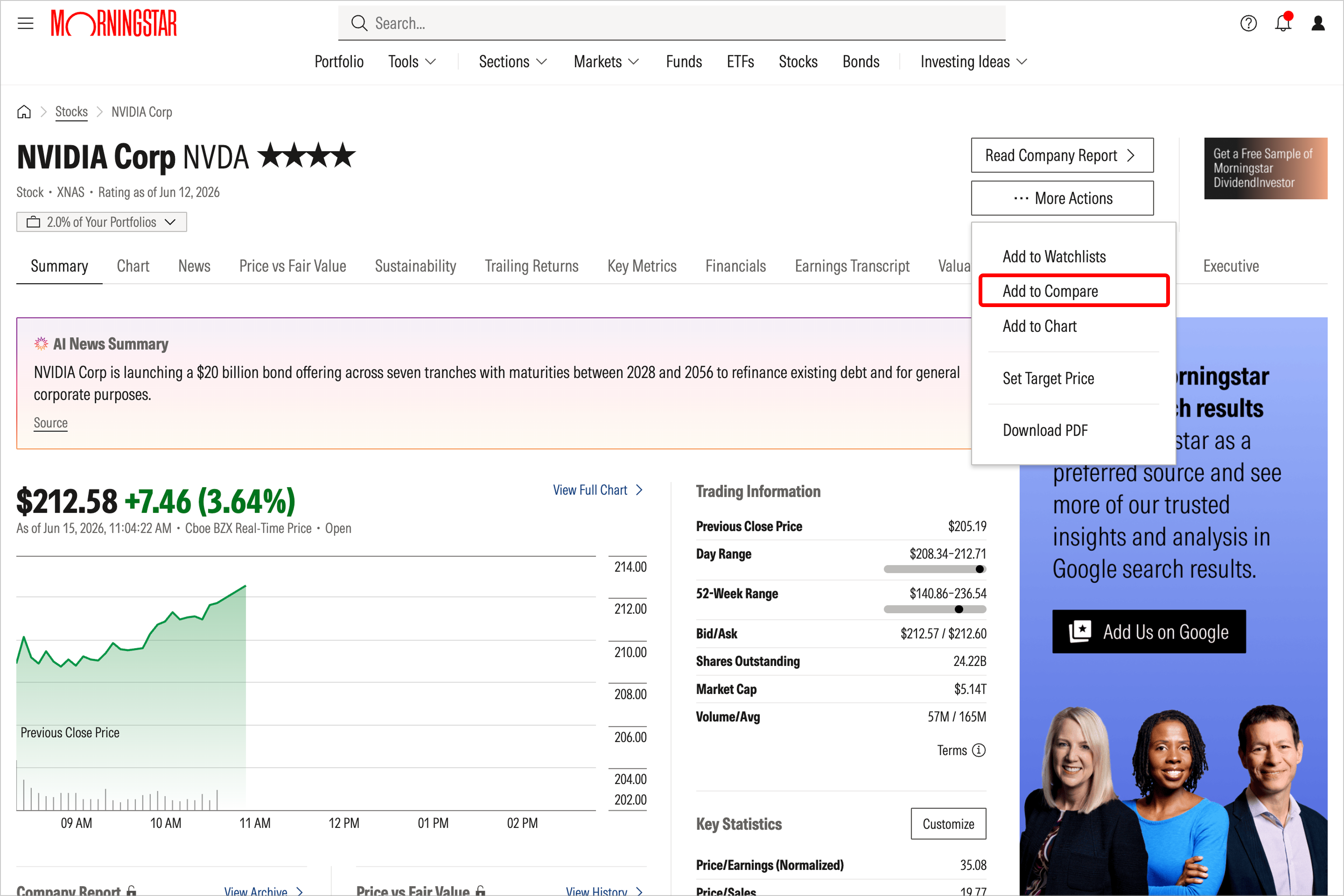Screen dimensions: 1344x896
Task: Open the Funds nav item
Action: (683, 62)
